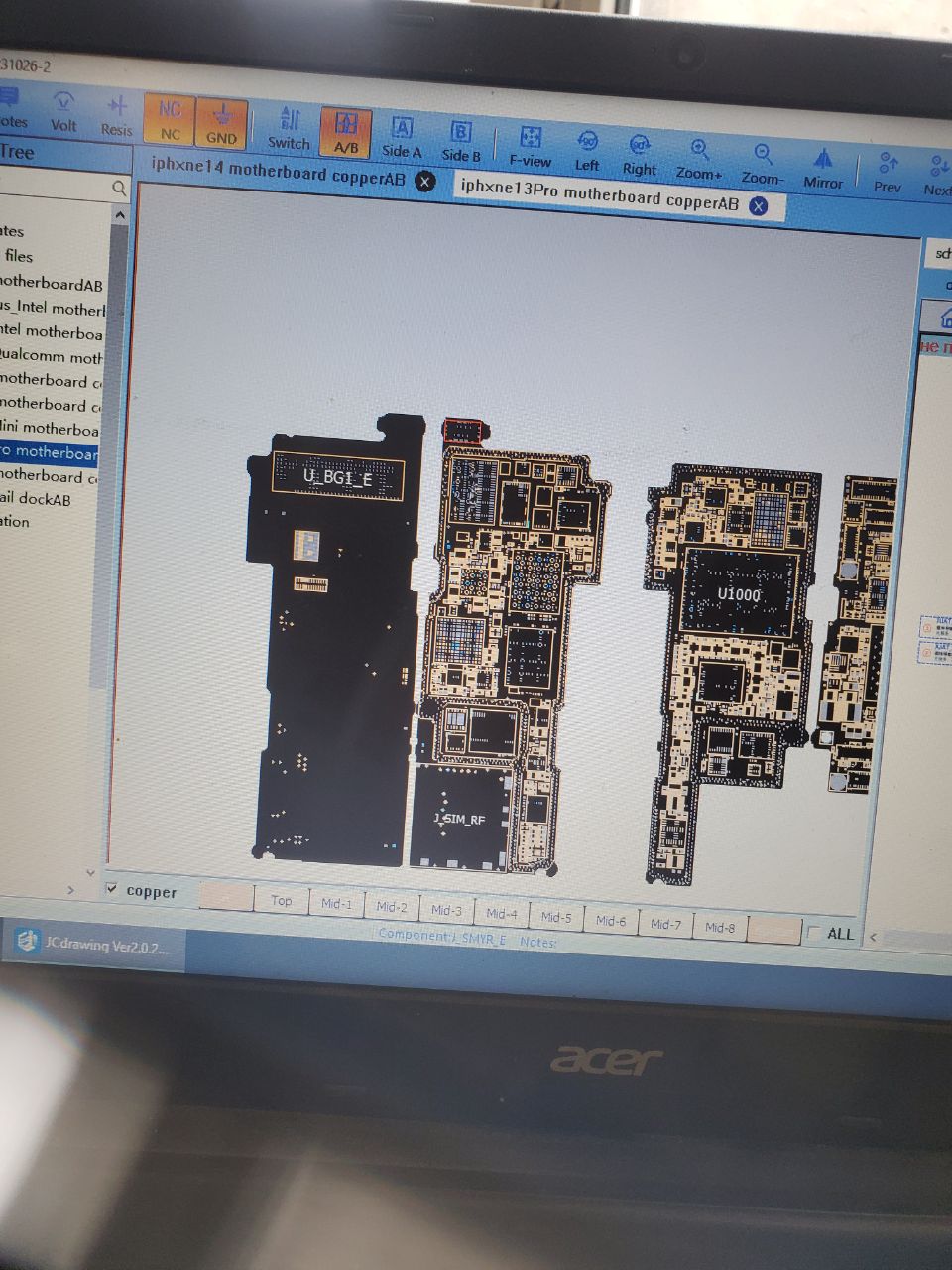Select the Mid-2 layer tab
The image size is (952, 1270).
point(392,907)
